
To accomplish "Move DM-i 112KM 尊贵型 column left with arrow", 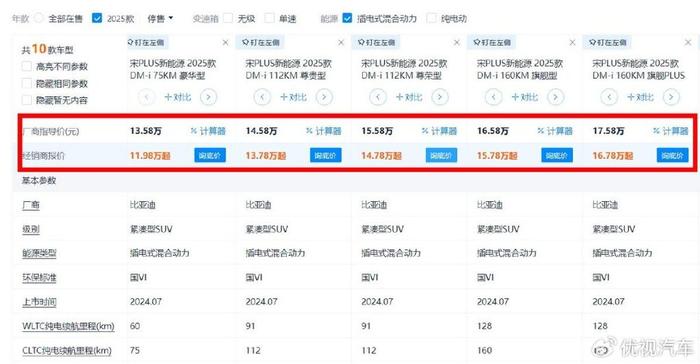I will tap(262, 97).
